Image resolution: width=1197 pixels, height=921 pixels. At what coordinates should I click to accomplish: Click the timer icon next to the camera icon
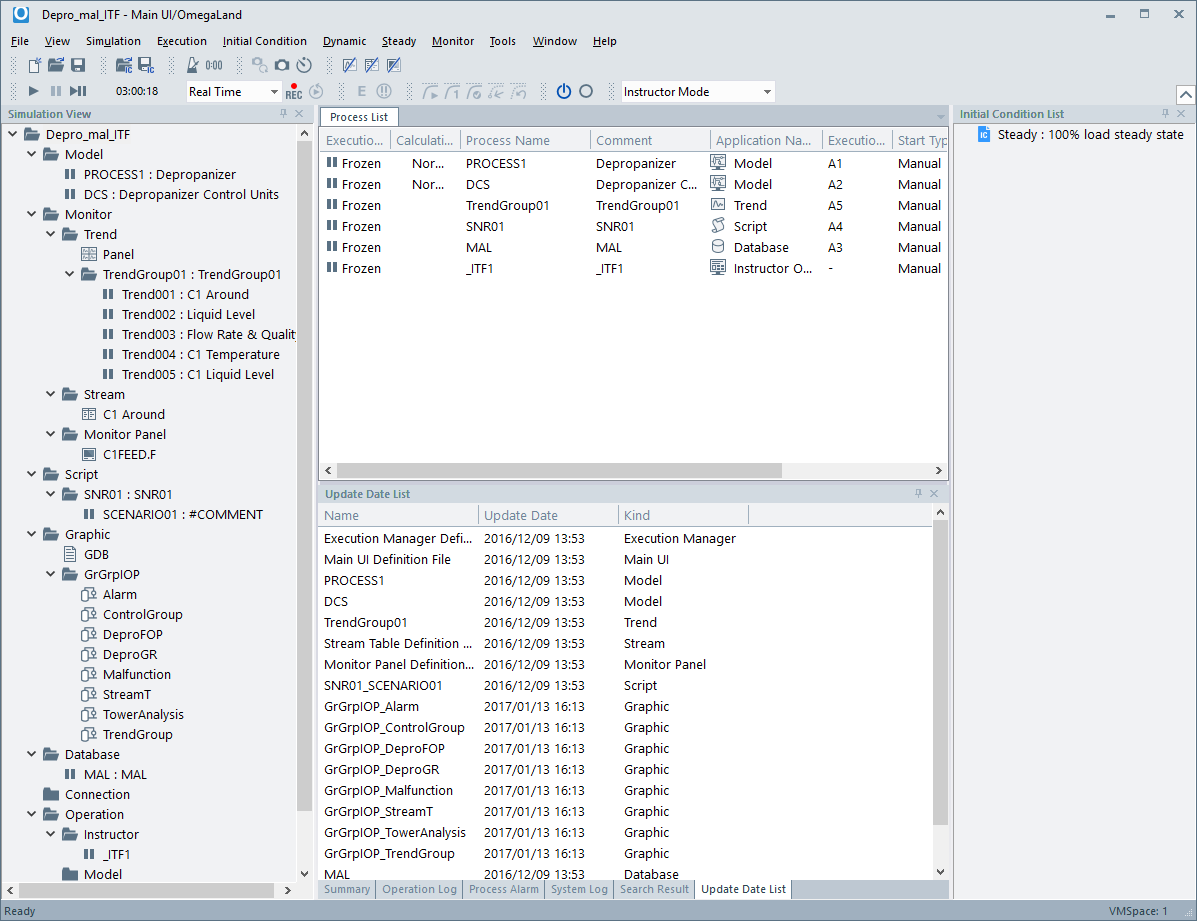304,65
